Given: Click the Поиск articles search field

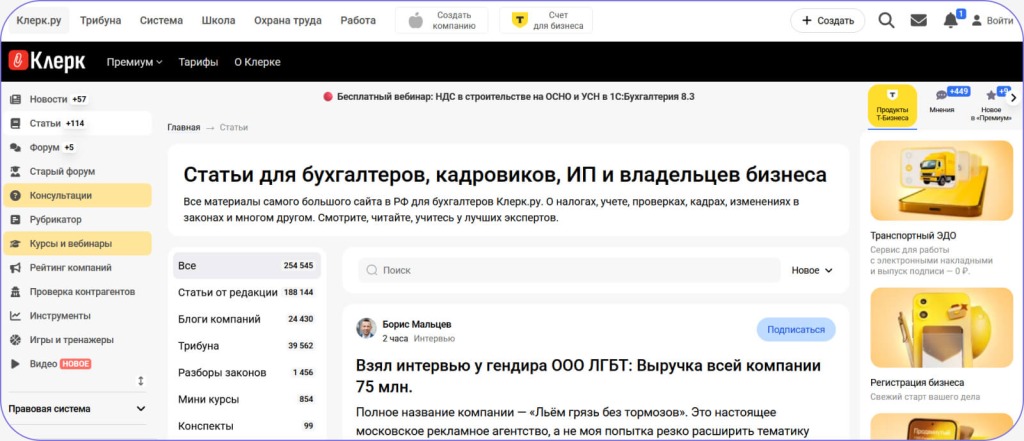Looking at the screenshot, I should (569, 270).
